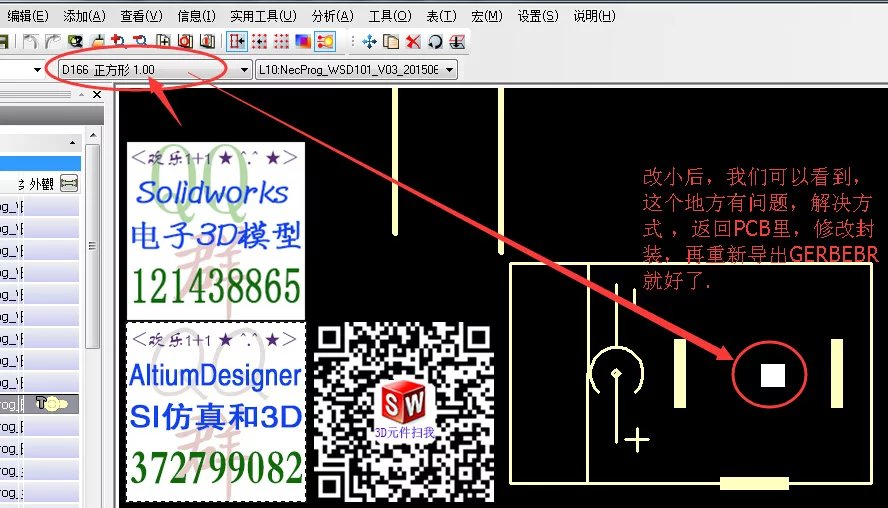Image resolution: width=888 pixels, height=508 pixels.
Task: Toggle the red dot grid display icon
Action: 281,41
